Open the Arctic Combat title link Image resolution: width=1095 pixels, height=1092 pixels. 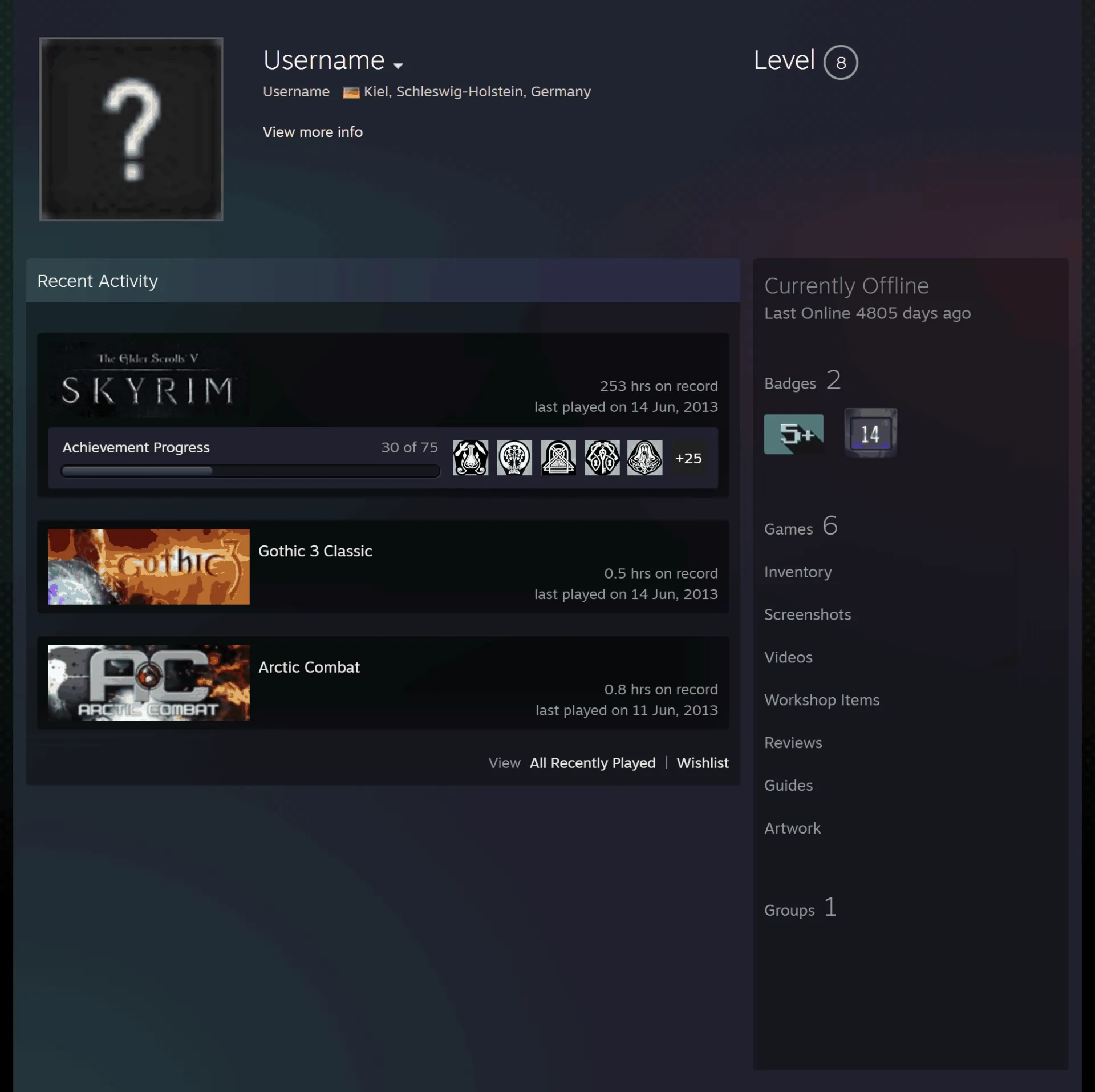click(x=309, y=667)
